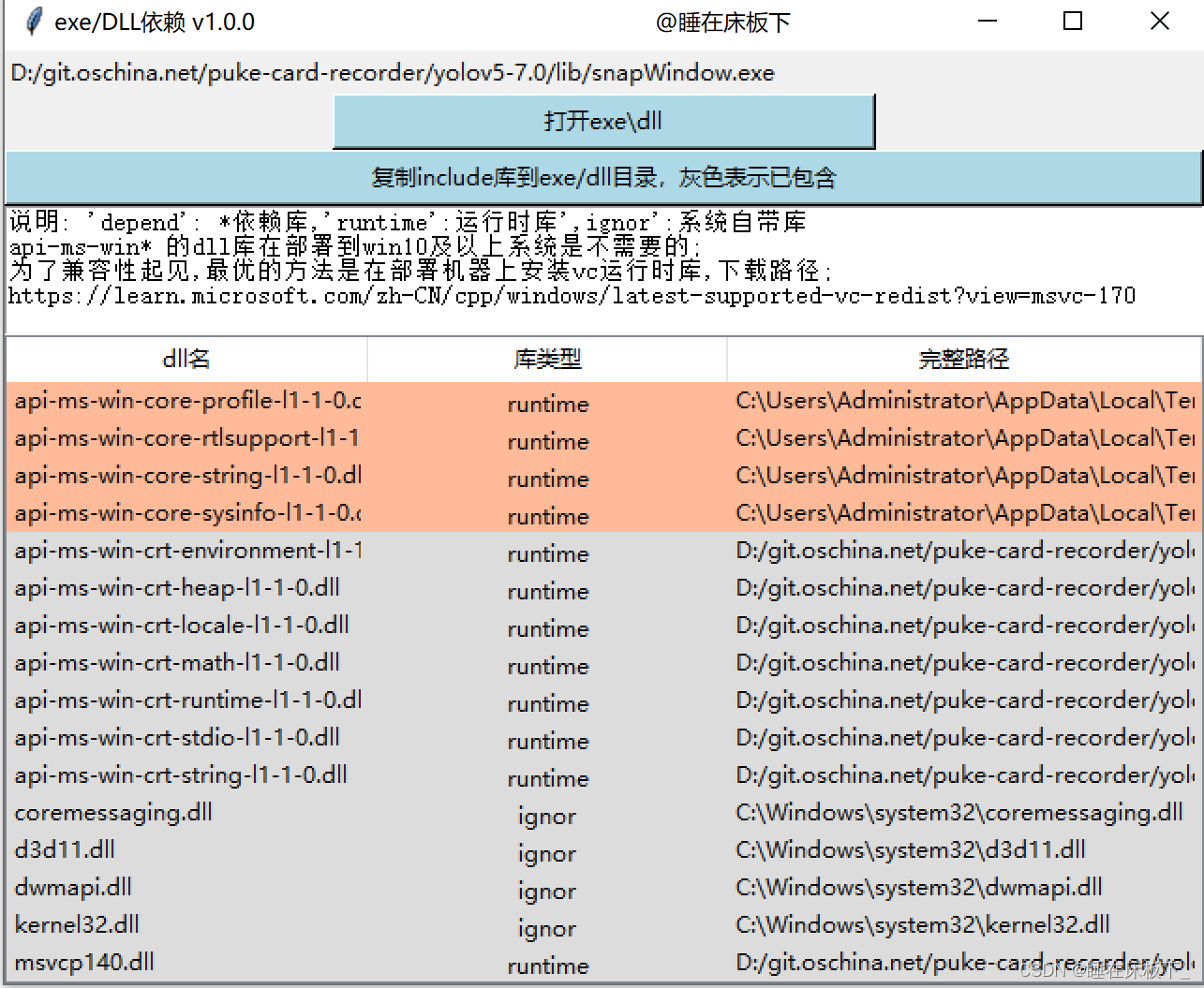Image resolution: width=1204 pixels, height=988 pixels.
Task: Select the kernel32.dll row
Action: (603, 925)
